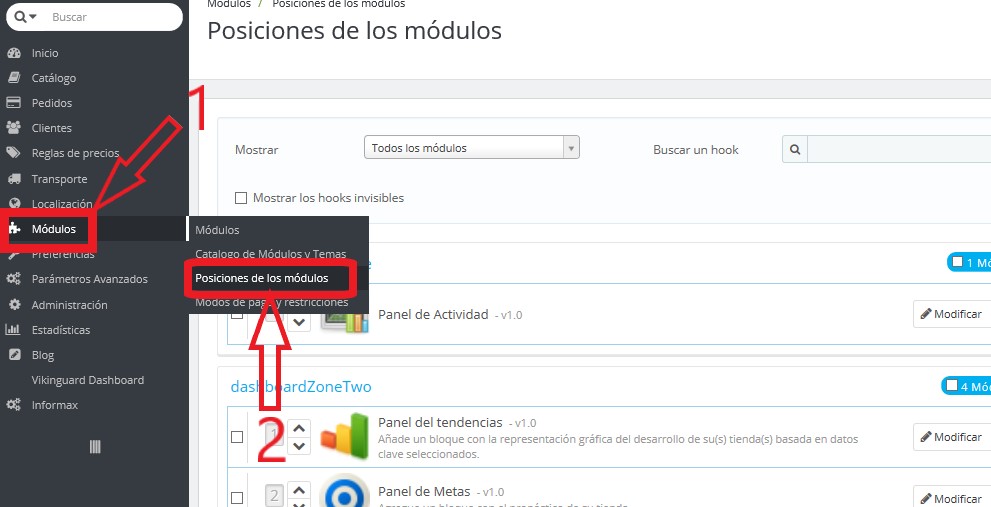The image size is (991, 507).
Task: Click the Blog pencil icon
Action: [x=14, y=355]
